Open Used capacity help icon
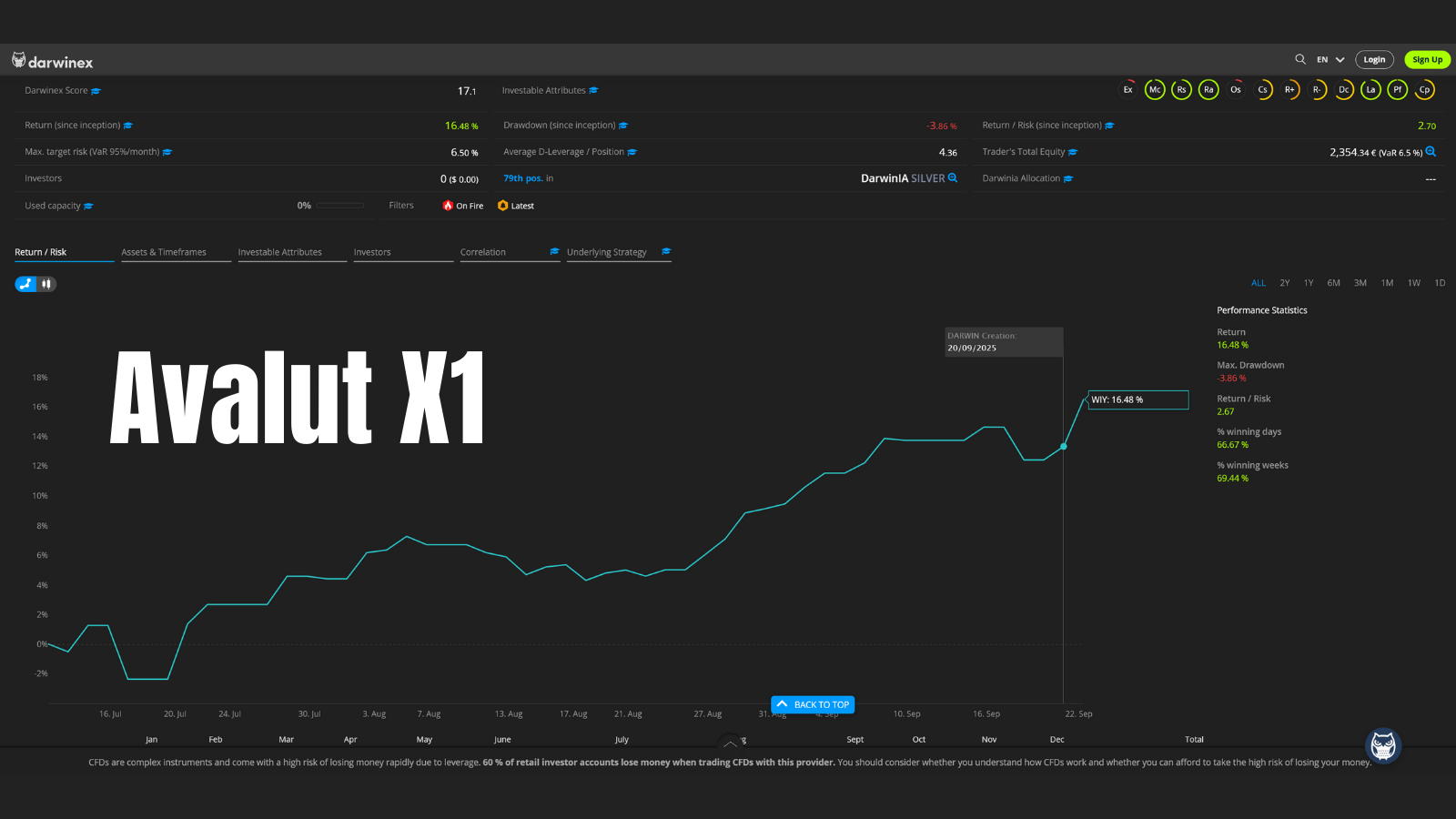This screenshot has width=1456, height=819. [x=88, y=206]
